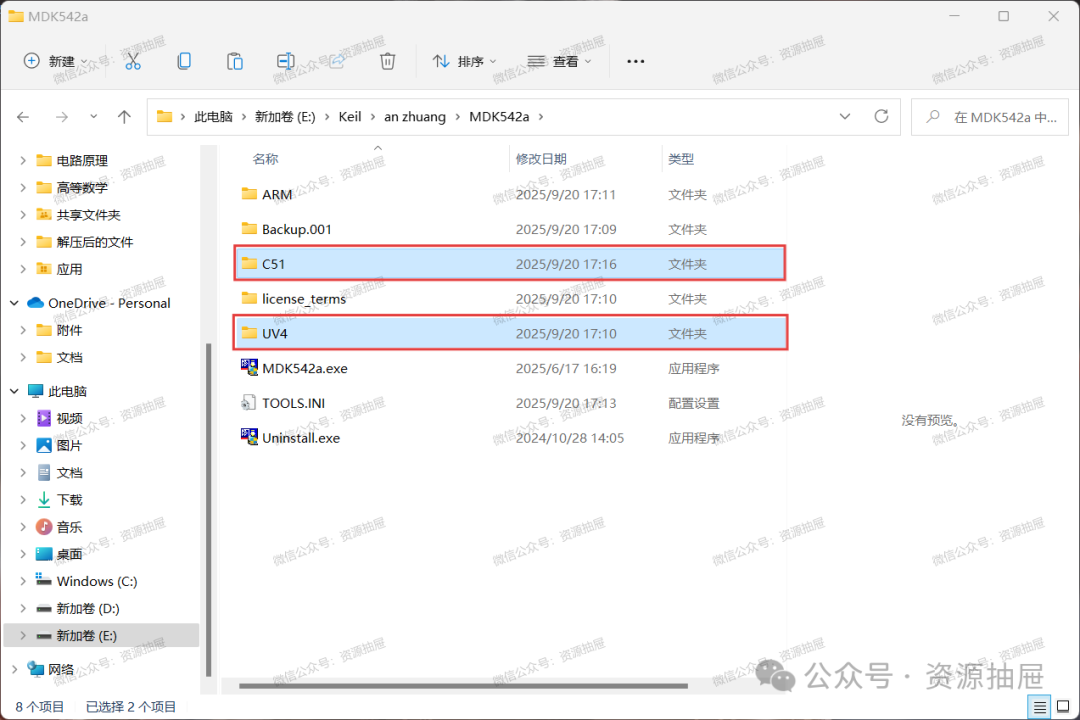The image size is (1080, 720).
Task: Select the TOOLS.INI file
Action: pos(510,403)
